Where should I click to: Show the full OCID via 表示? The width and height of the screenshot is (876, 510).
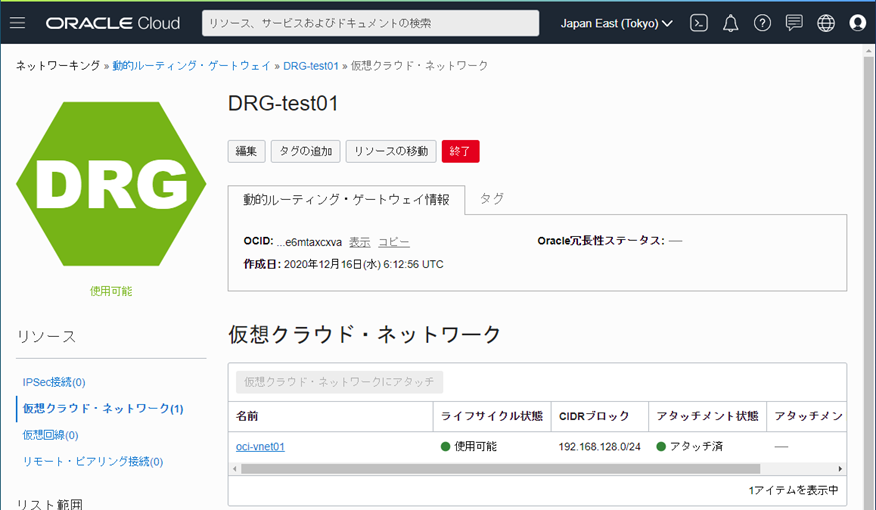[x=360, y=242]
